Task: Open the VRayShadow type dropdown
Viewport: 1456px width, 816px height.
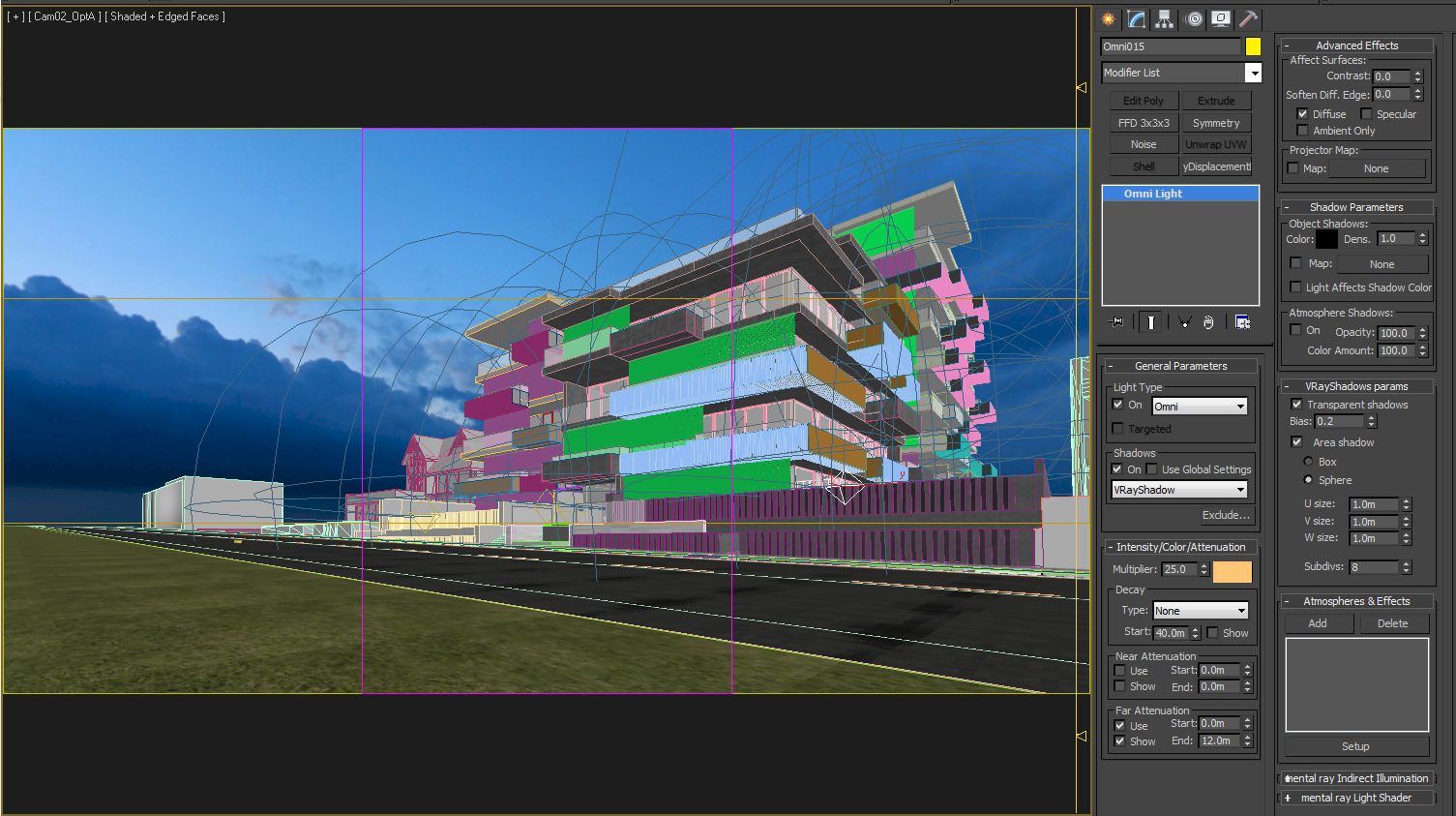Action: click(1179, 490)
